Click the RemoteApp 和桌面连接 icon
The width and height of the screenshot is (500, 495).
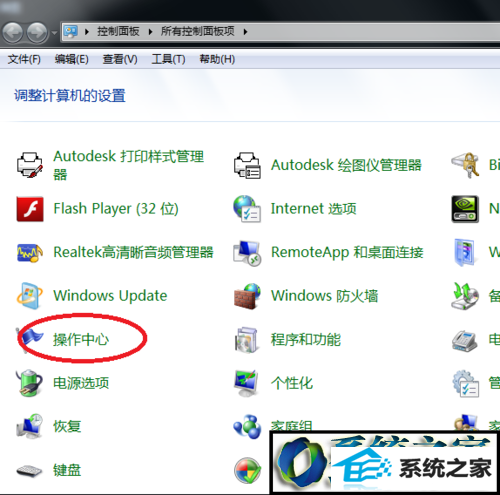click(x=247, y=252)
